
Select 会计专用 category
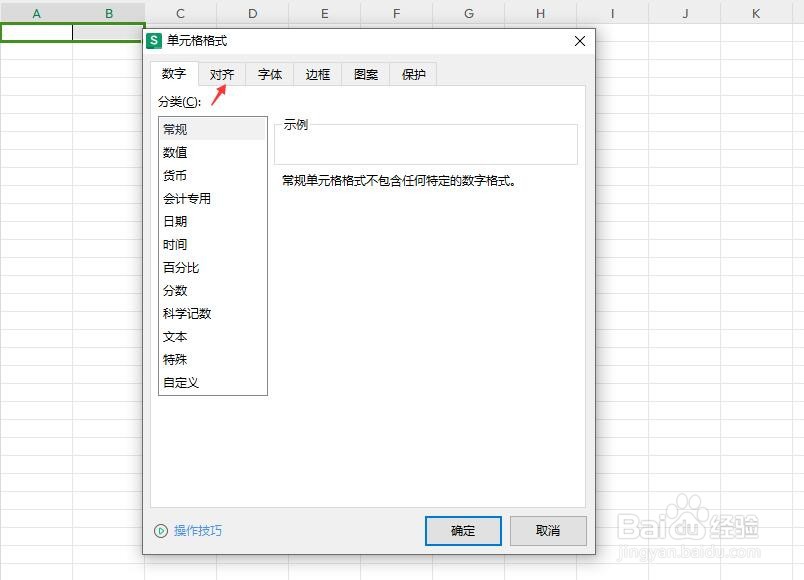click(x=213, y=198)
